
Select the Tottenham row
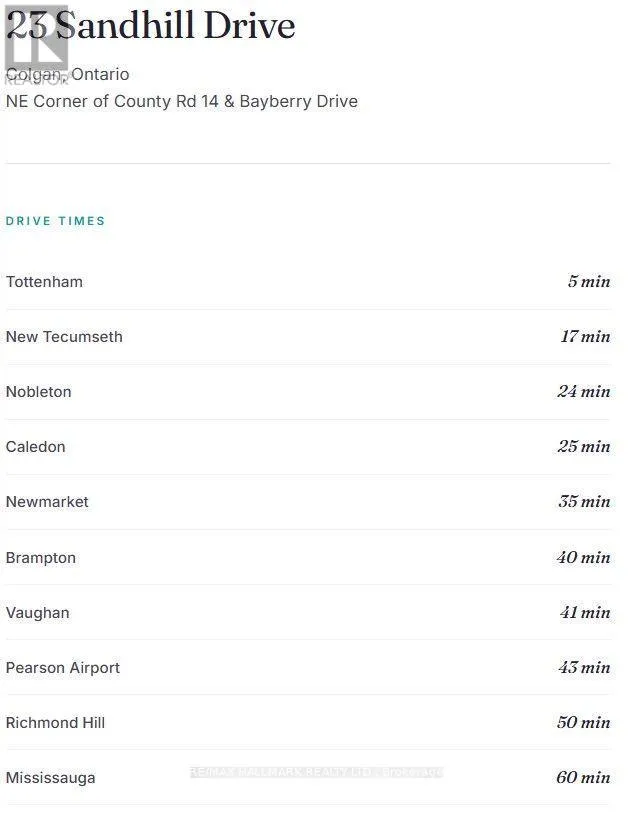tap(308, 282)
